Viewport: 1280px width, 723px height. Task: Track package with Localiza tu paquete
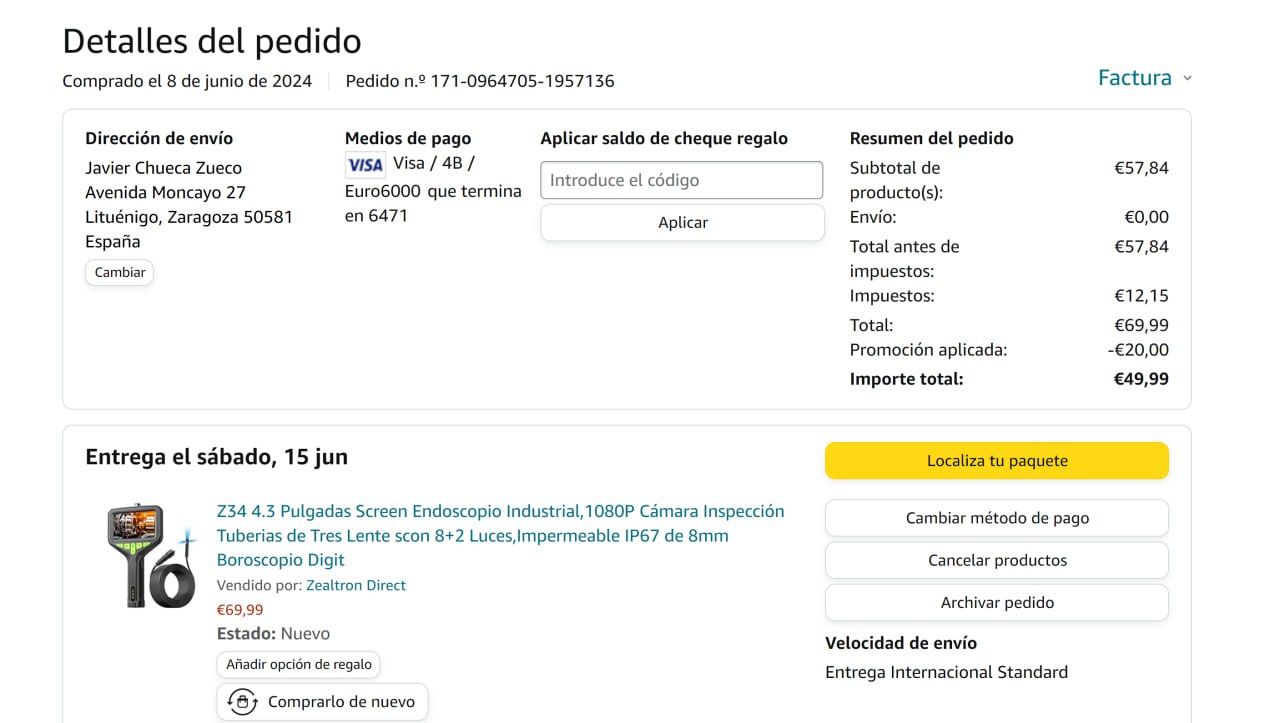click(x=996, y=461)
